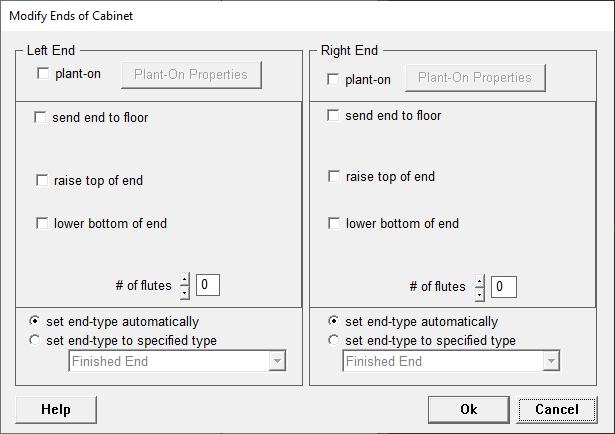Check Left End send end to floor
615x434 pixels.
click(x=42, y=118)
